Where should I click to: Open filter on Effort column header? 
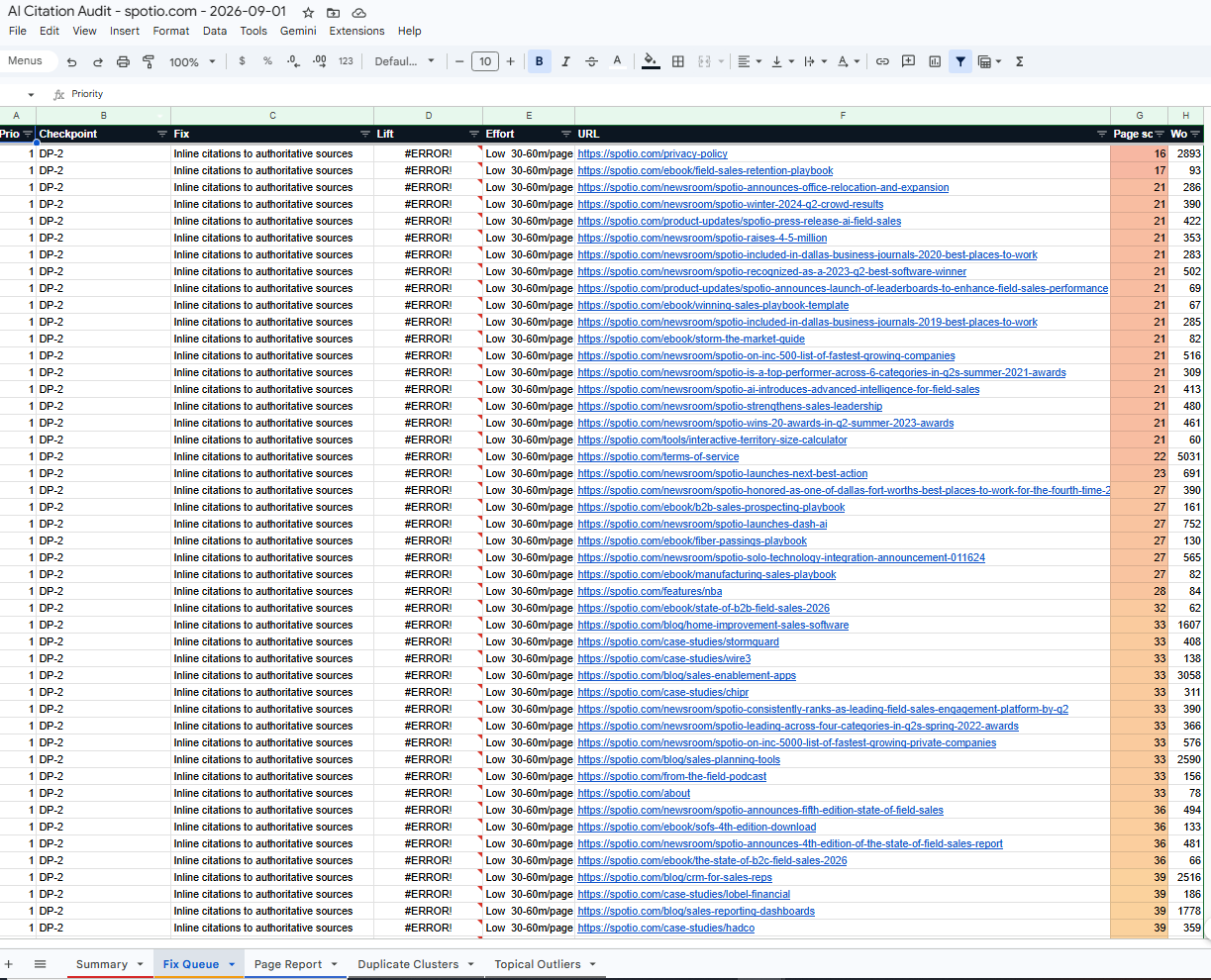click(566, 134)
